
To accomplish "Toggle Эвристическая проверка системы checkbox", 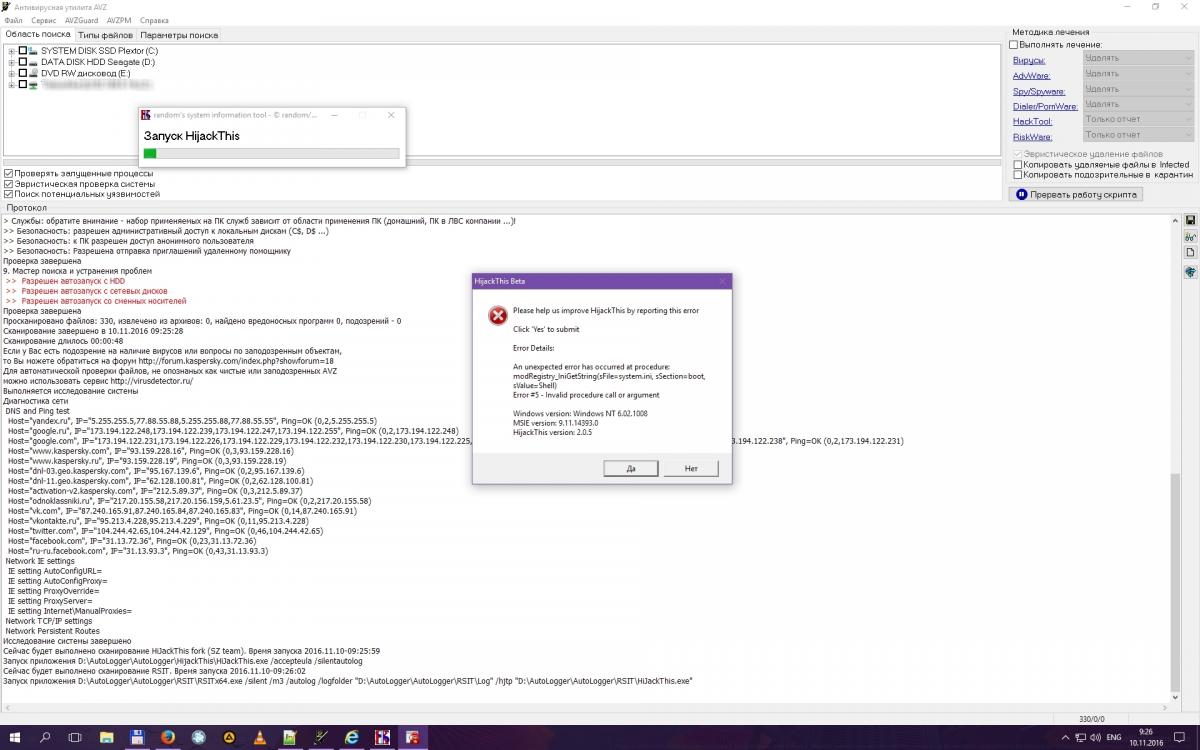I will tap(9, 184).
